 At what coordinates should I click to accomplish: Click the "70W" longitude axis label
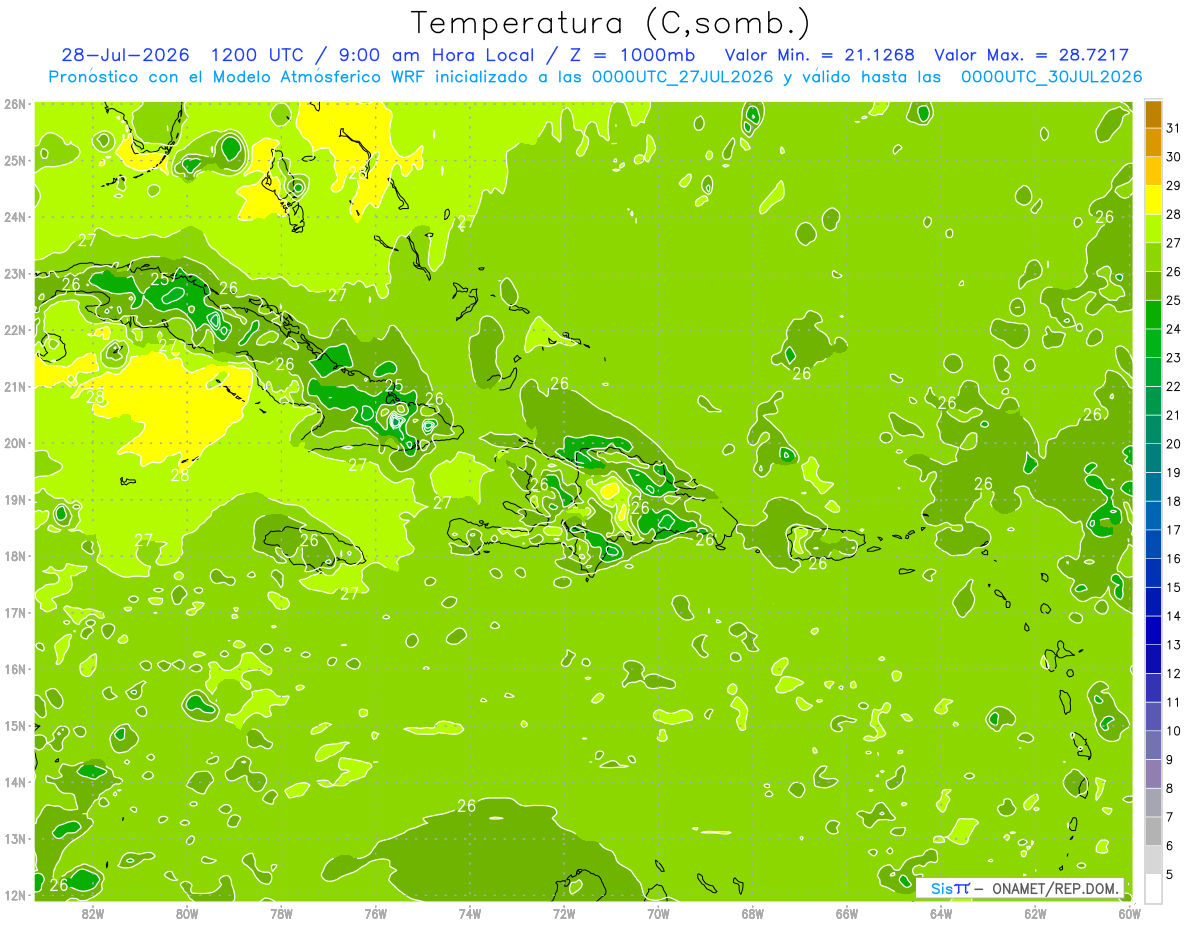(658, 914)
